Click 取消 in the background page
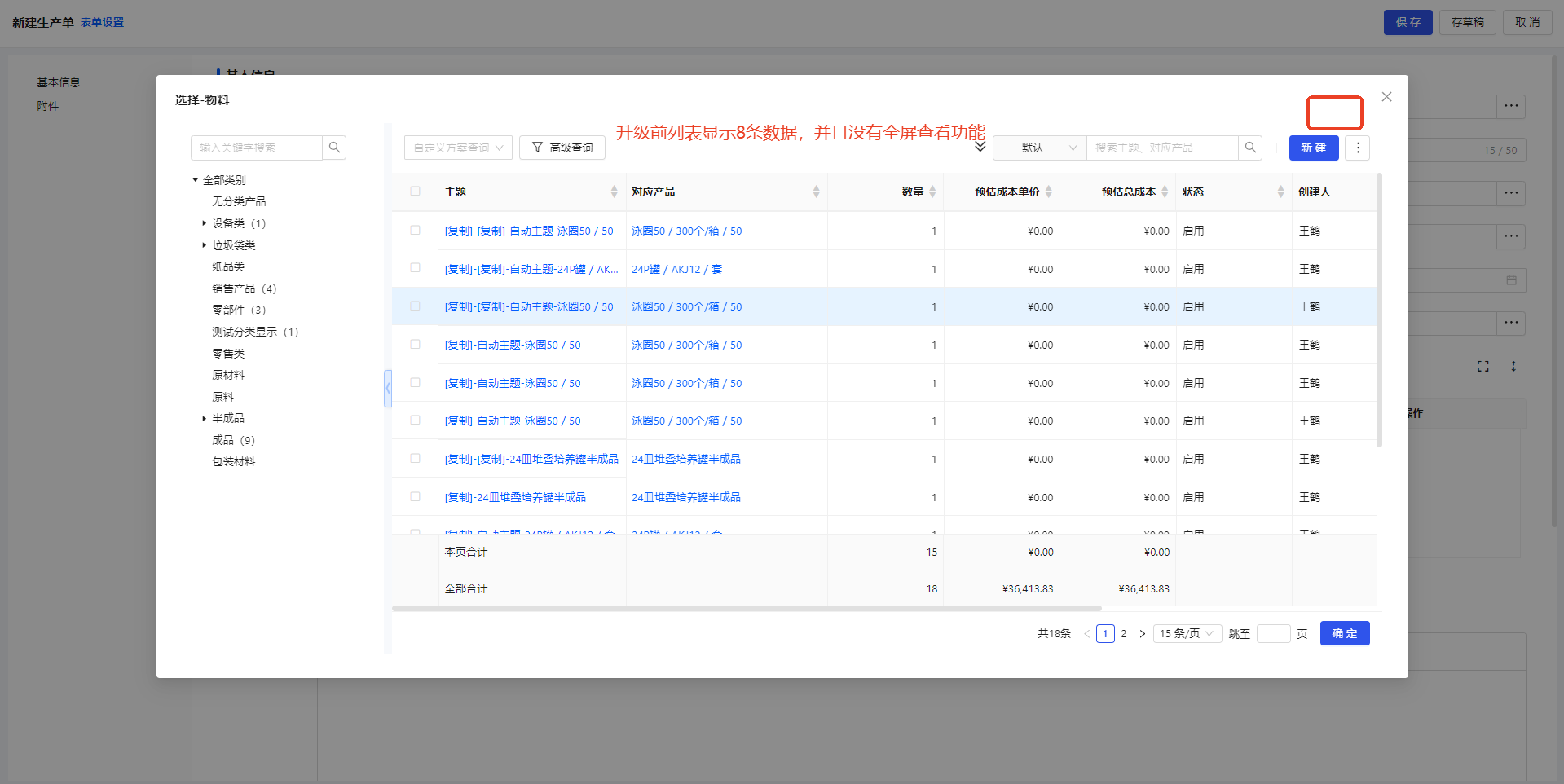1564x784 pixels. tap(1527, 22)
